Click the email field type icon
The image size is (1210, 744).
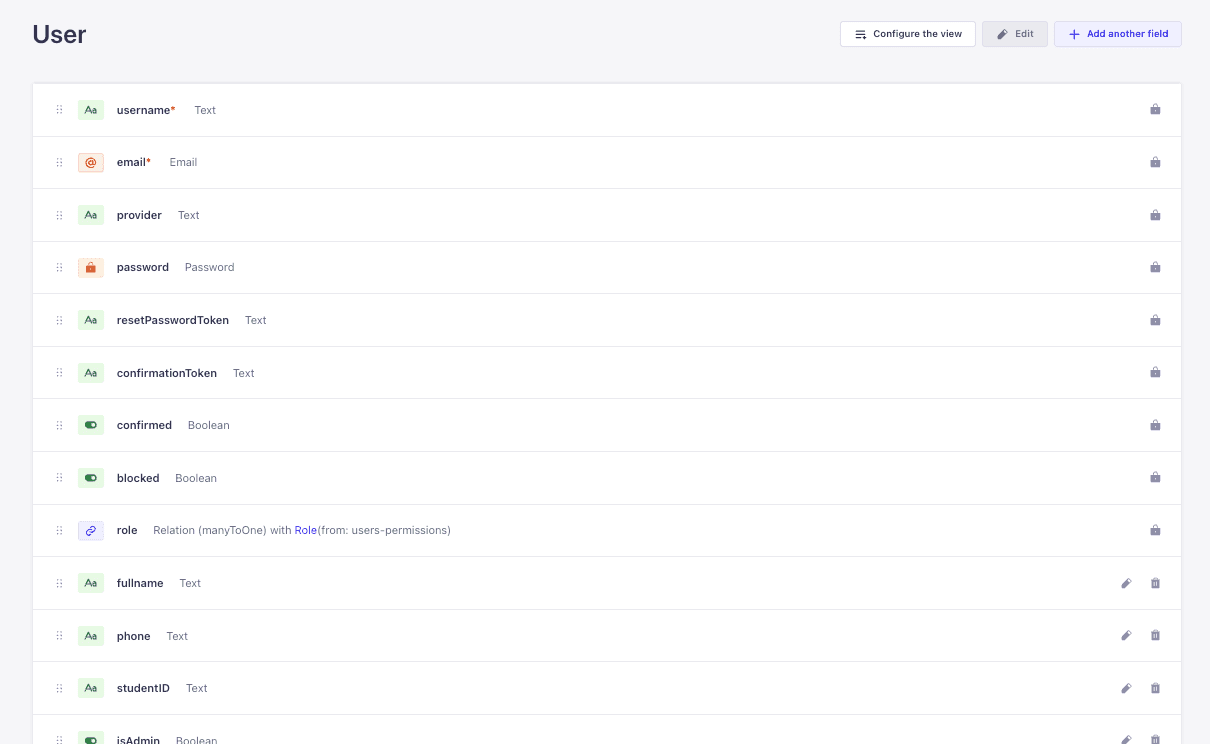pyautogui.click(x=91, y=162)
